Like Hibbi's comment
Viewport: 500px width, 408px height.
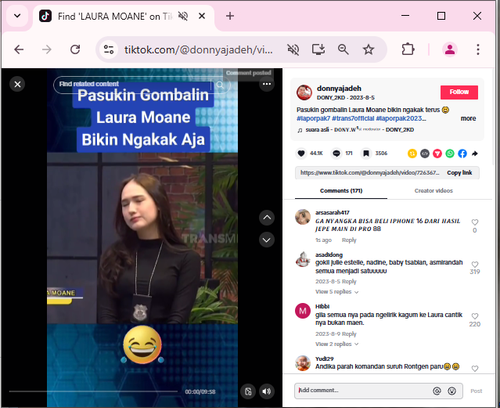click(x=475, y=316)
